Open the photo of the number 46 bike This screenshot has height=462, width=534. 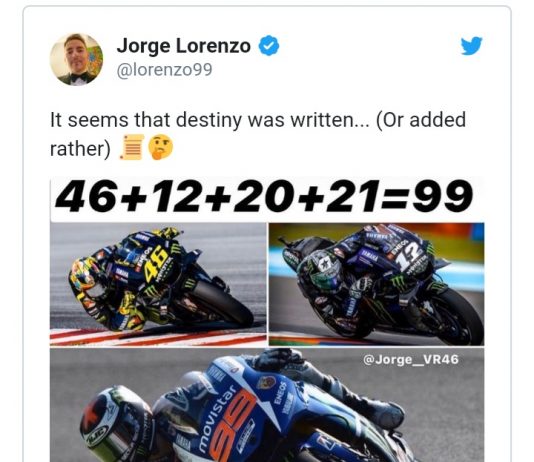(x=158, y=284)
